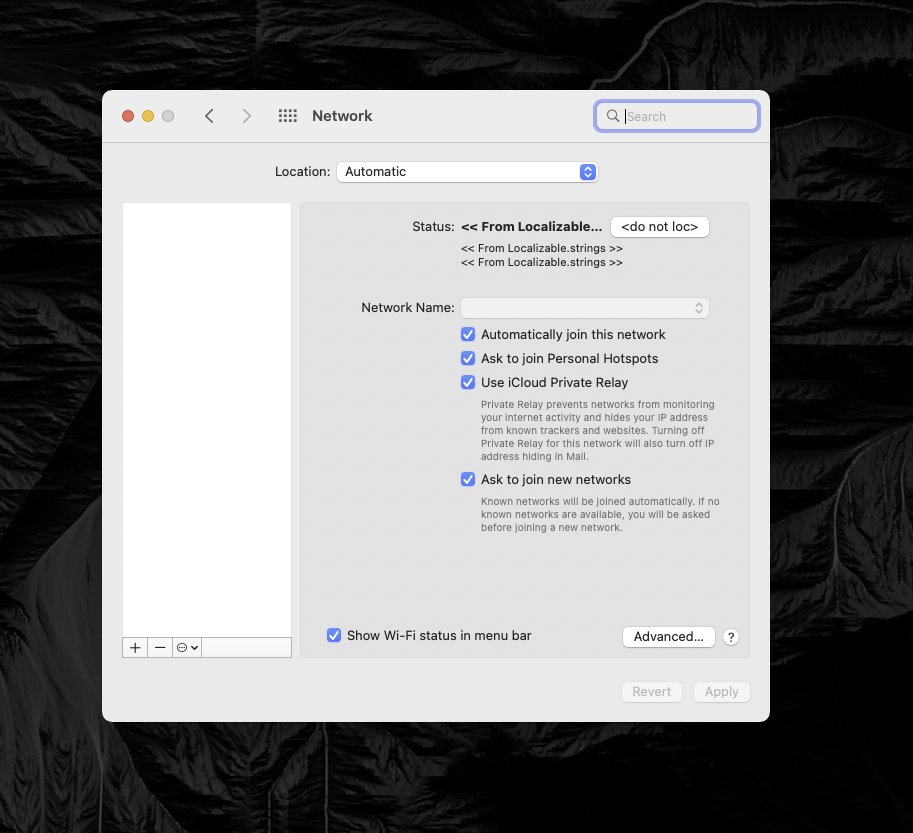Toggle Automatically join this network
The image size is (913, 833).
click(468, 334)
